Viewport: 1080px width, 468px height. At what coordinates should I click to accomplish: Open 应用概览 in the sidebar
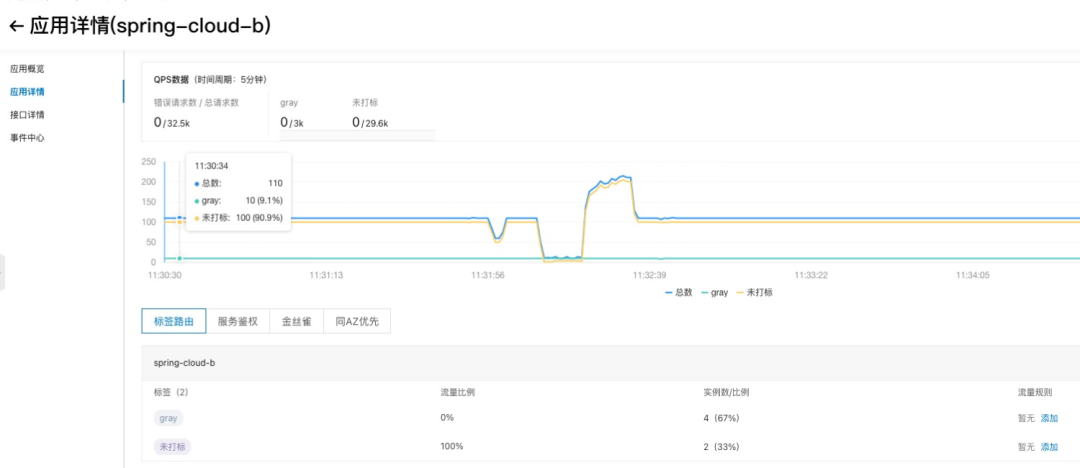click(28, 69)
